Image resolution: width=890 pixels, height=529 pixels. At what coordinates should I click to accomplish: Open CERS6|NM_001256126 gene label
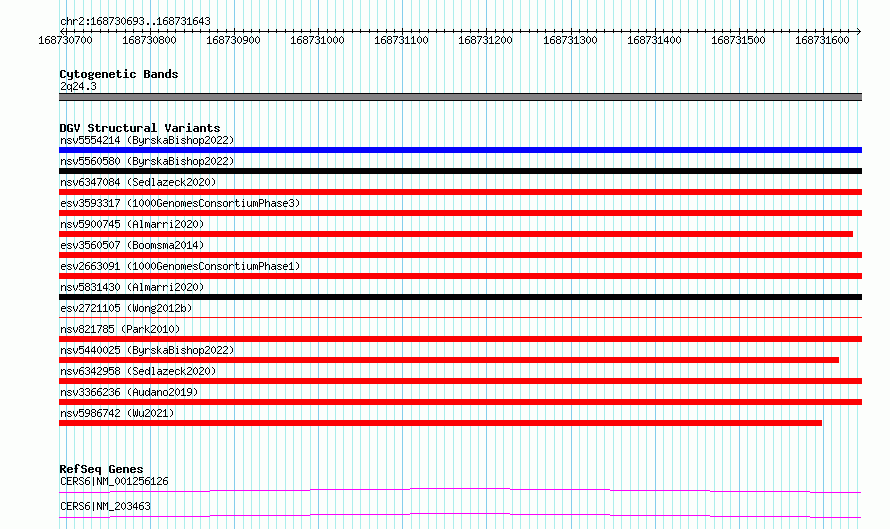point(114,481)
